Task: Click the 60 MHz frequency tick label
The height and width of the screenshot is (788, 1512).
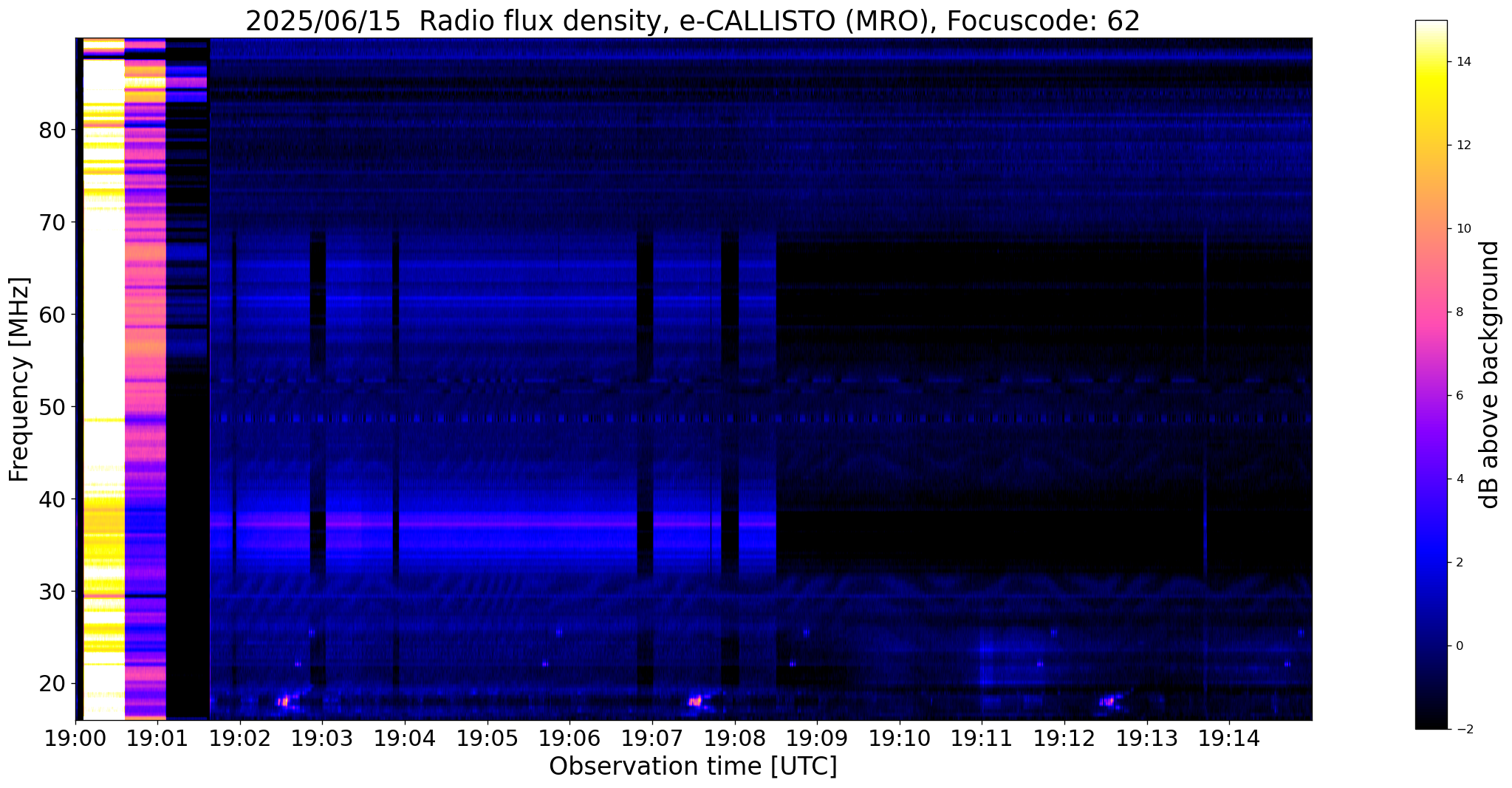Action: pyautogui.click(x=52, y=314)
